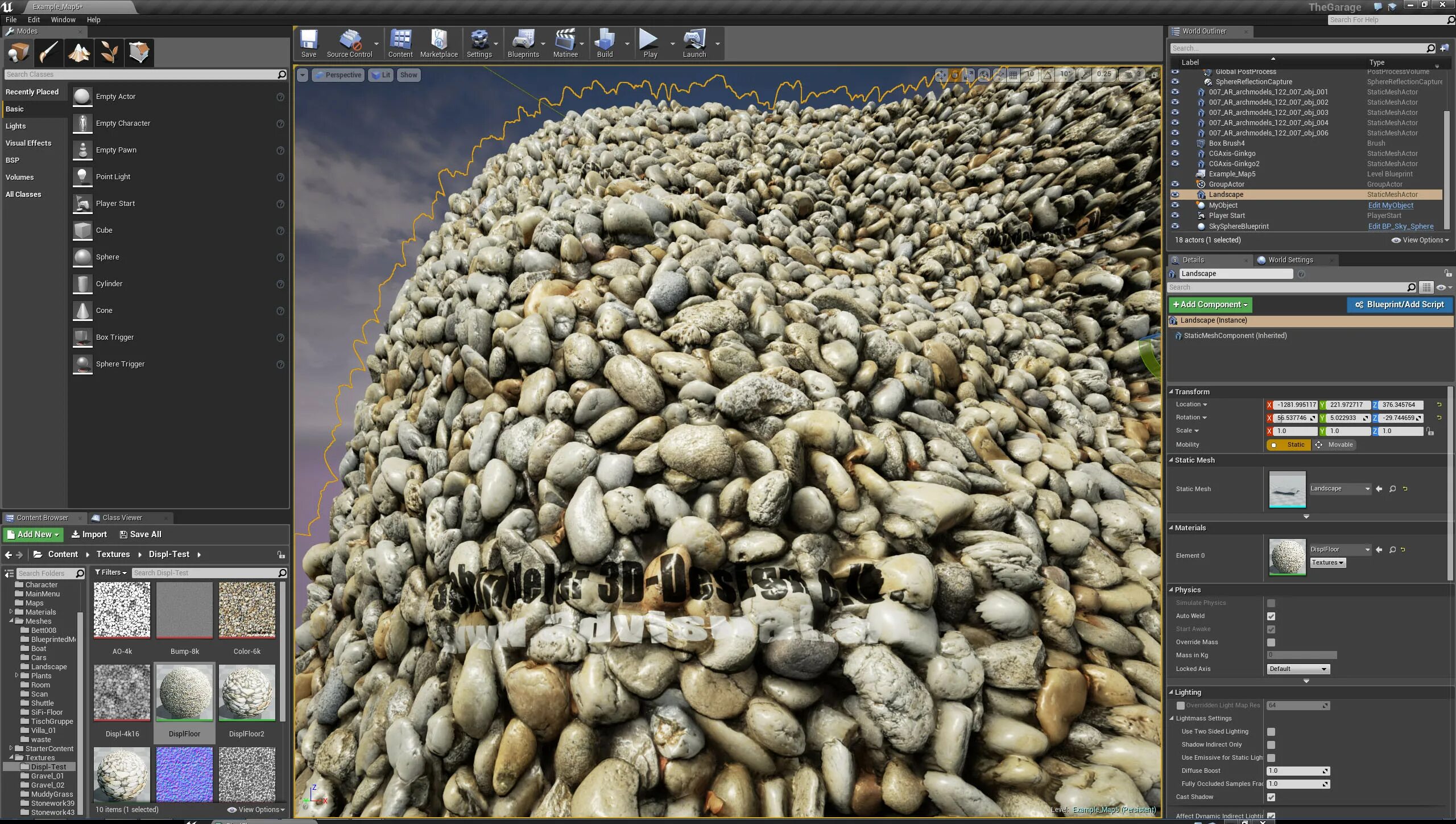Image resolution: width=1456 pixels, height=824 pixels.
Task: Expand the Plants folder in the tree
Action: pos(16,675)
